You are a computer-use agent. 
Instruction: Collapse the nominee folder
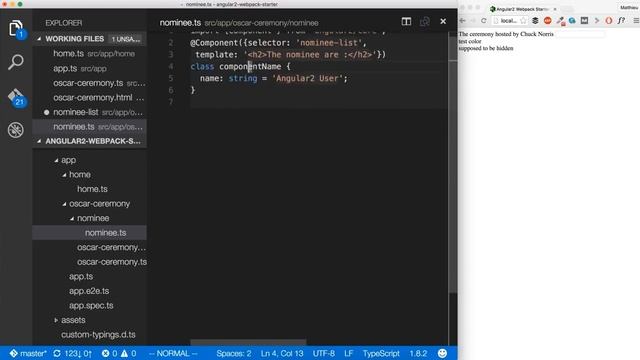72,218
